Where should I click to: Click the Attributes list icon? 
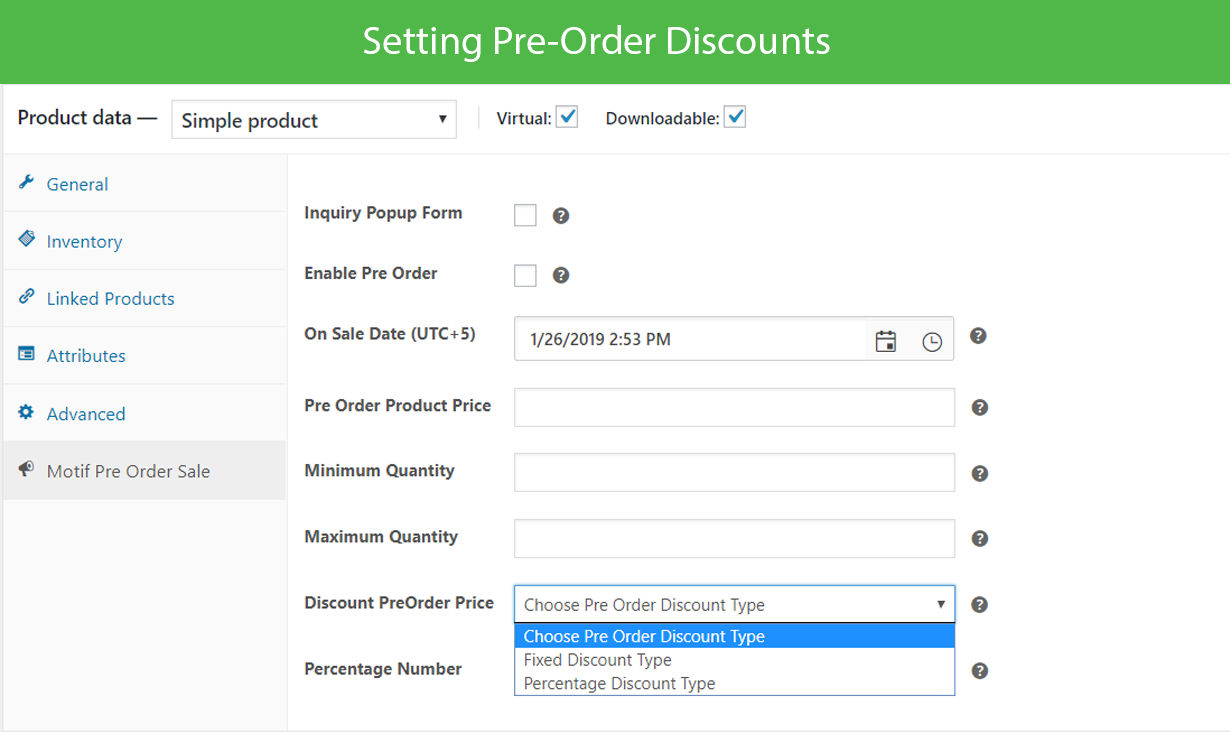pyautogui.click(x=27, y=354)
